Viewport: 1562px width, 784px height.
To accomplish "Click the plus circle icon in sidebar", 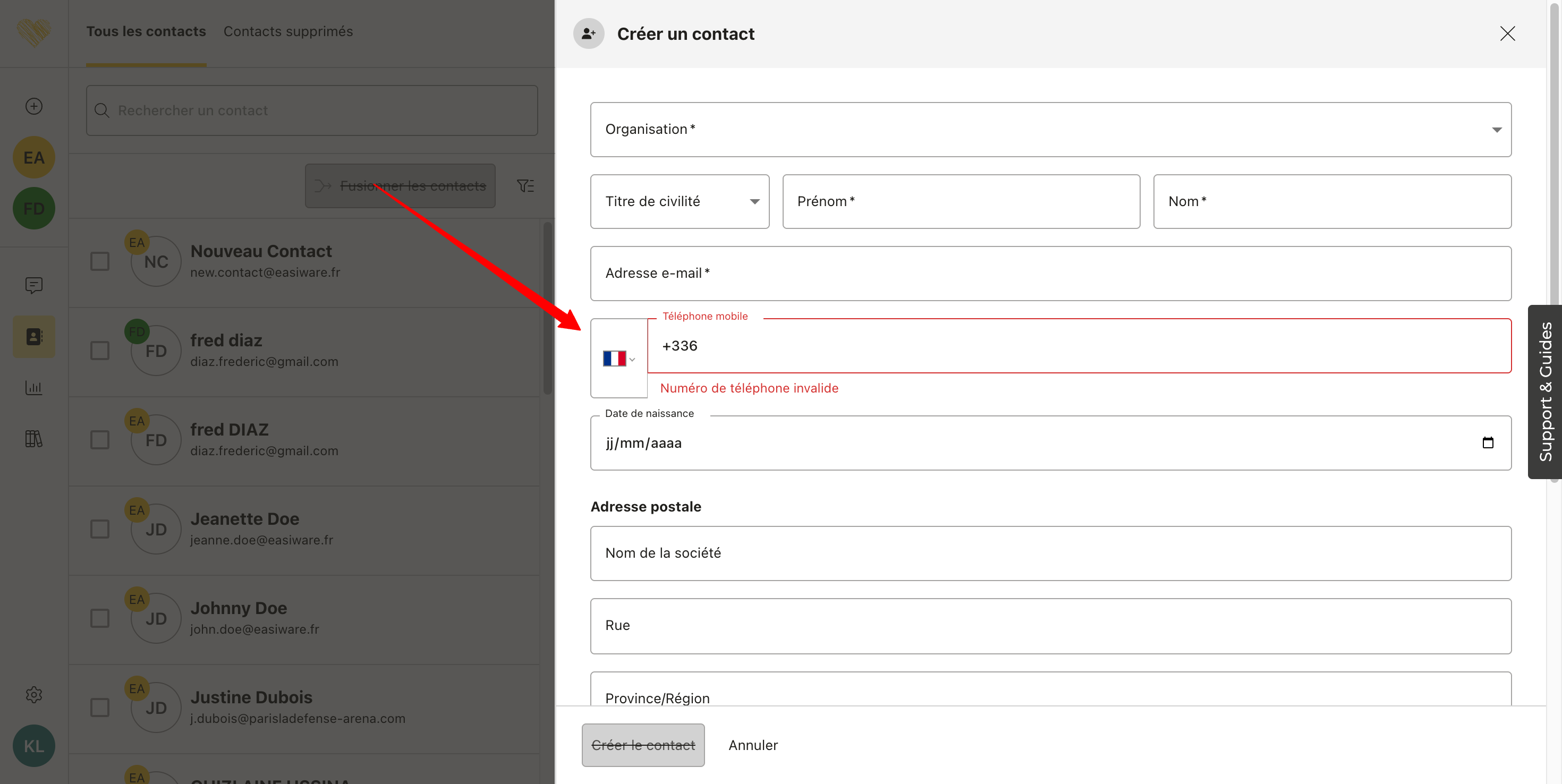I will click(x=34, y=106).
